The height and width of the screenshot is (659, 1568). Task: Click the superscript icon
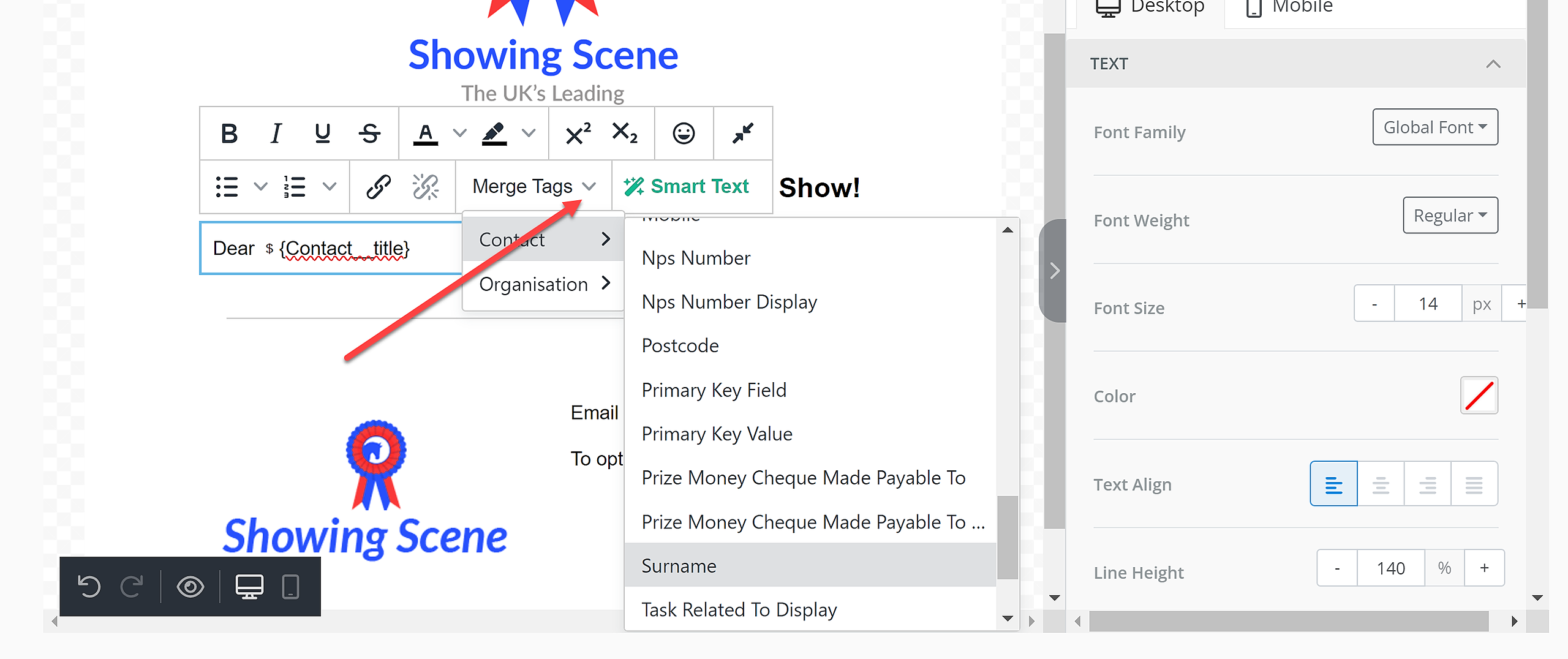point(578,133)
